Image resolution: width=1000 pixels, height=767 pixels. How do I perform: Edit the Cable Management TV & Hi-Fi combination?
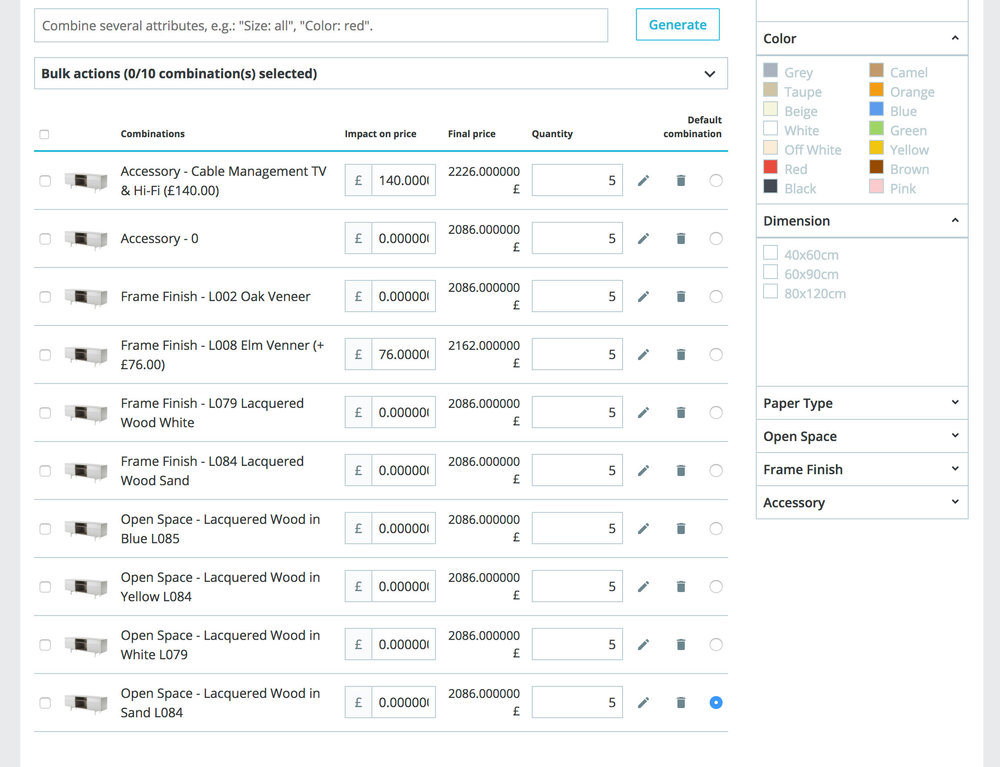point(643,180)
